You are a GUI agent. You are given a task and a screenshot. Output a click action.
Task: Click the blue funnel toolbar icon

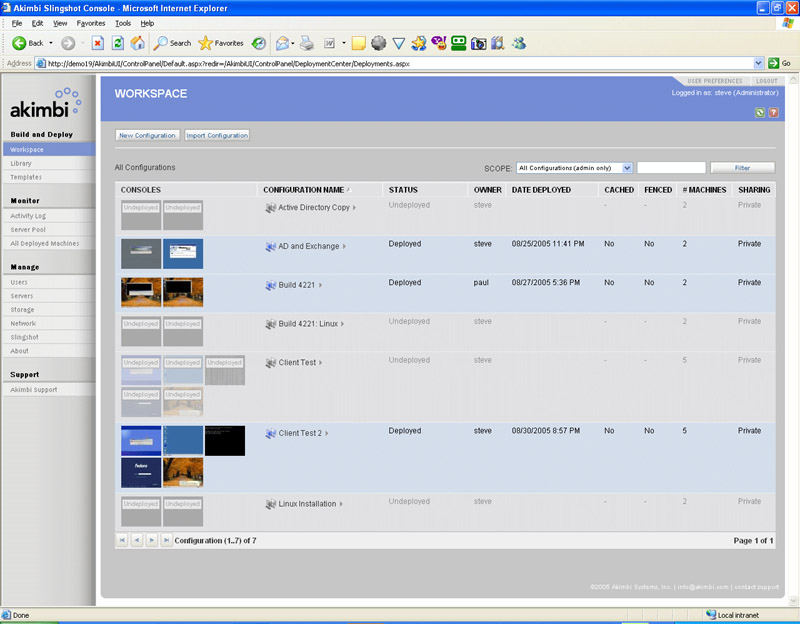click(398, 43)
